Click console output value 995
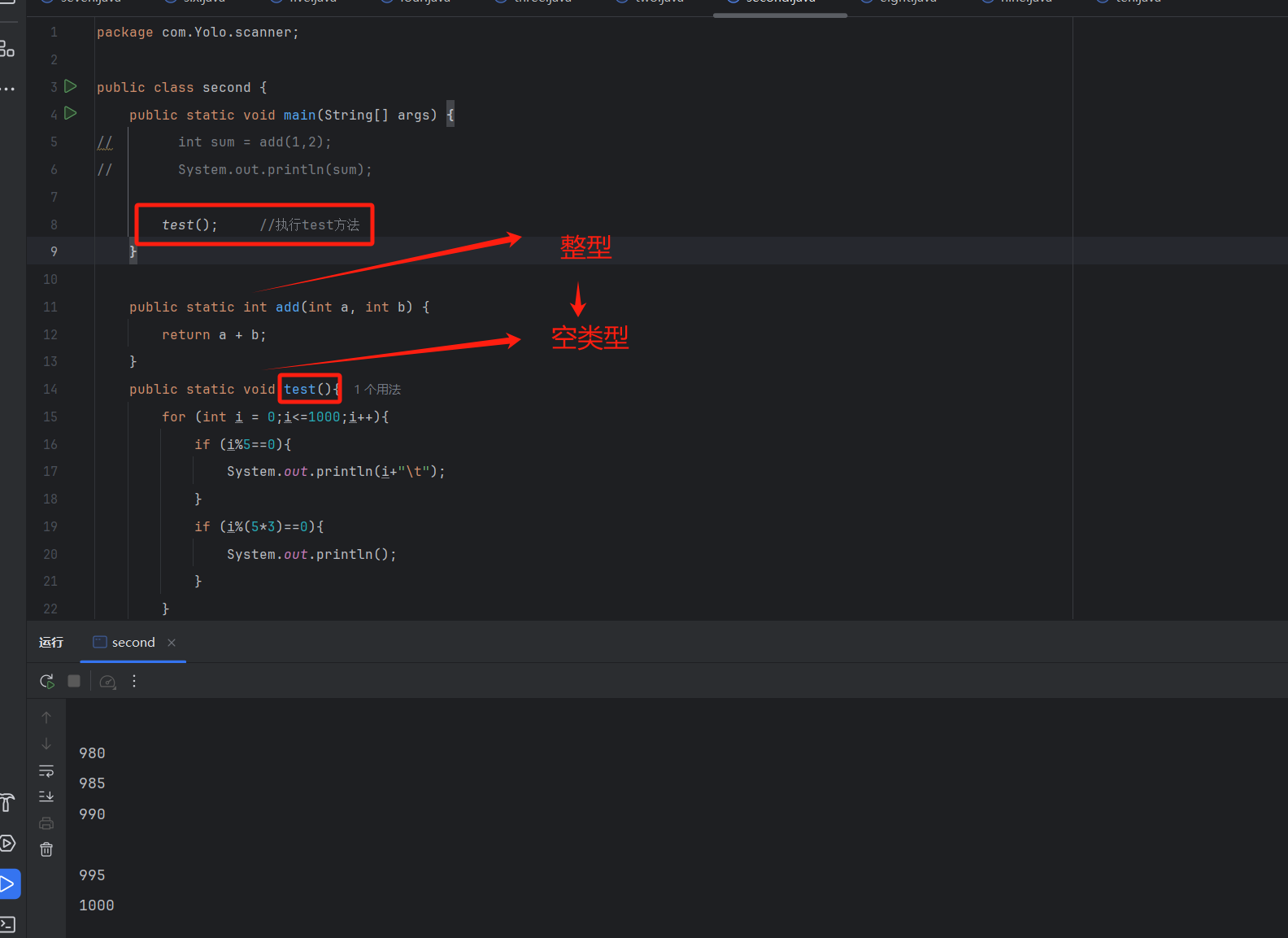 click(x=92, y=875)
